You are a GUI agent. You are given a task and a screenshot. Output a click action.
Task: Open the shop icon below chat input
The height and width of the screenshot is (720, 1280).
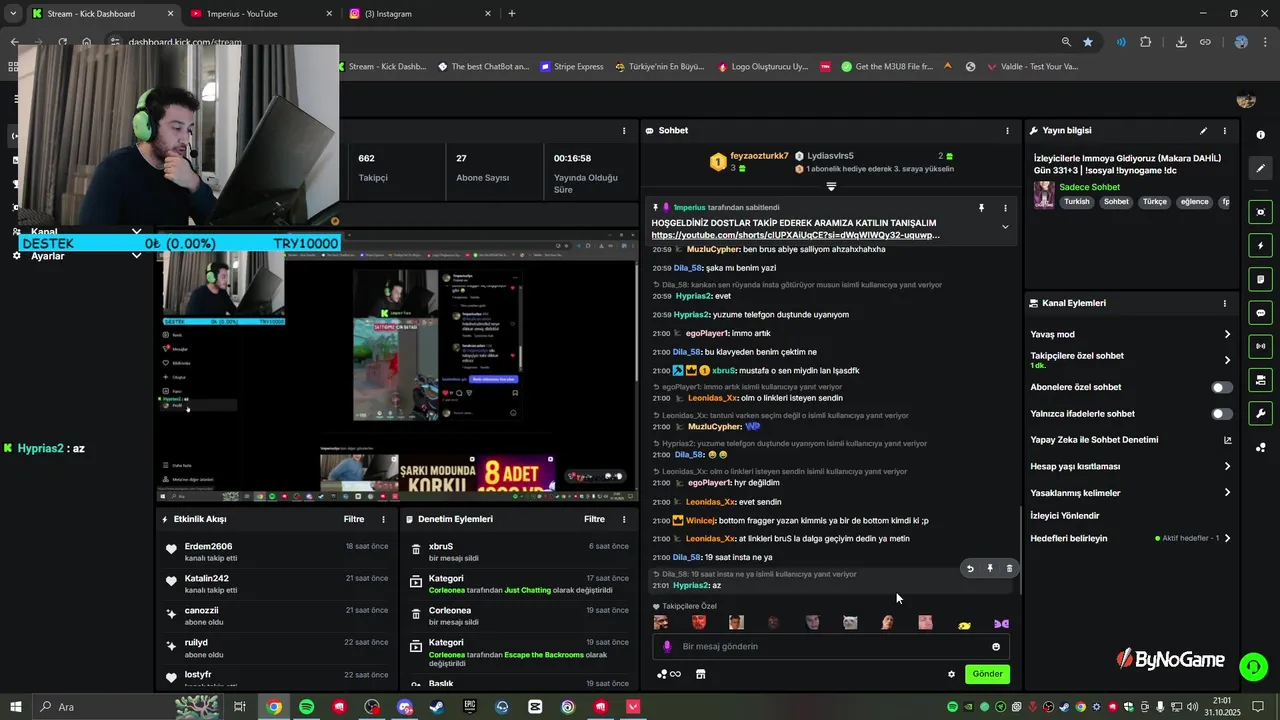click(700, 674)
